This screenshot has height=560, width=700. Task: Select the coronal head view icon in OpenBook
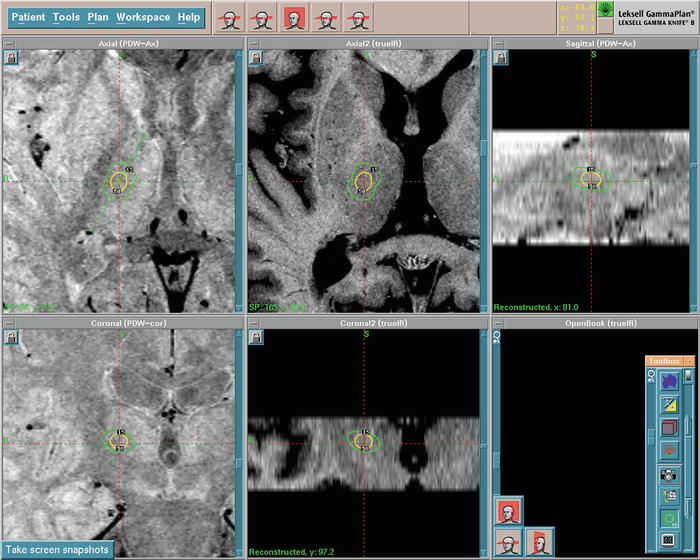(509, 513)
